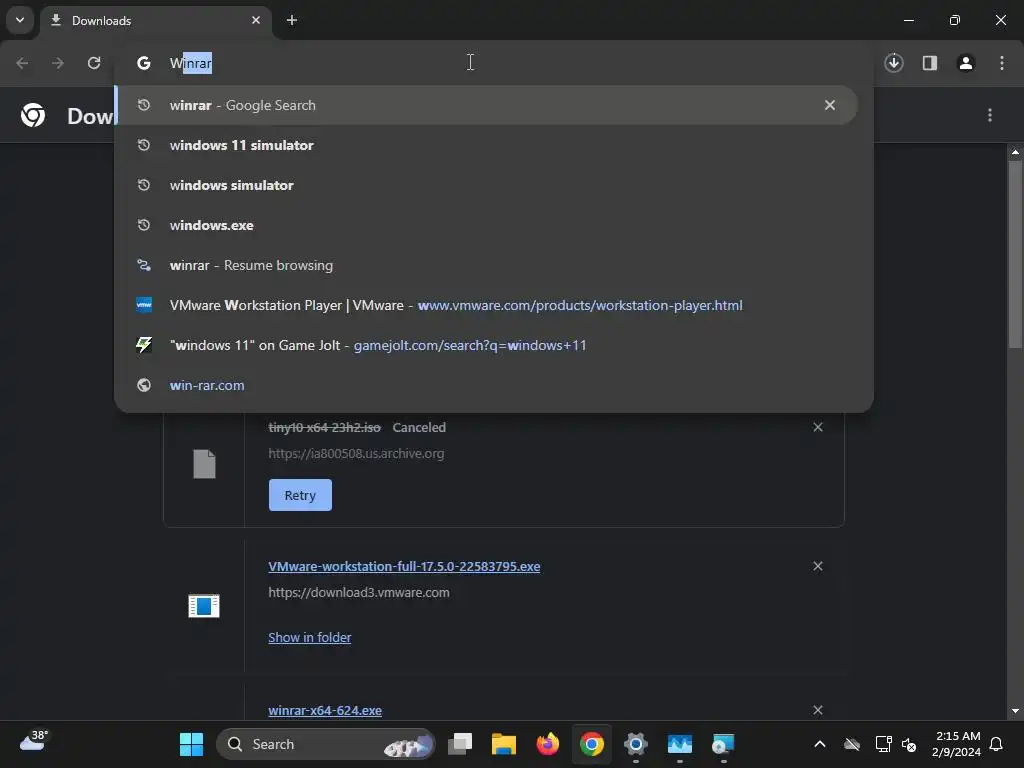This screenshot has width=1024, height=768.
Task: Open the clock showing 2:15 AM
Action: pyautogui.click(x=956, y=744)
